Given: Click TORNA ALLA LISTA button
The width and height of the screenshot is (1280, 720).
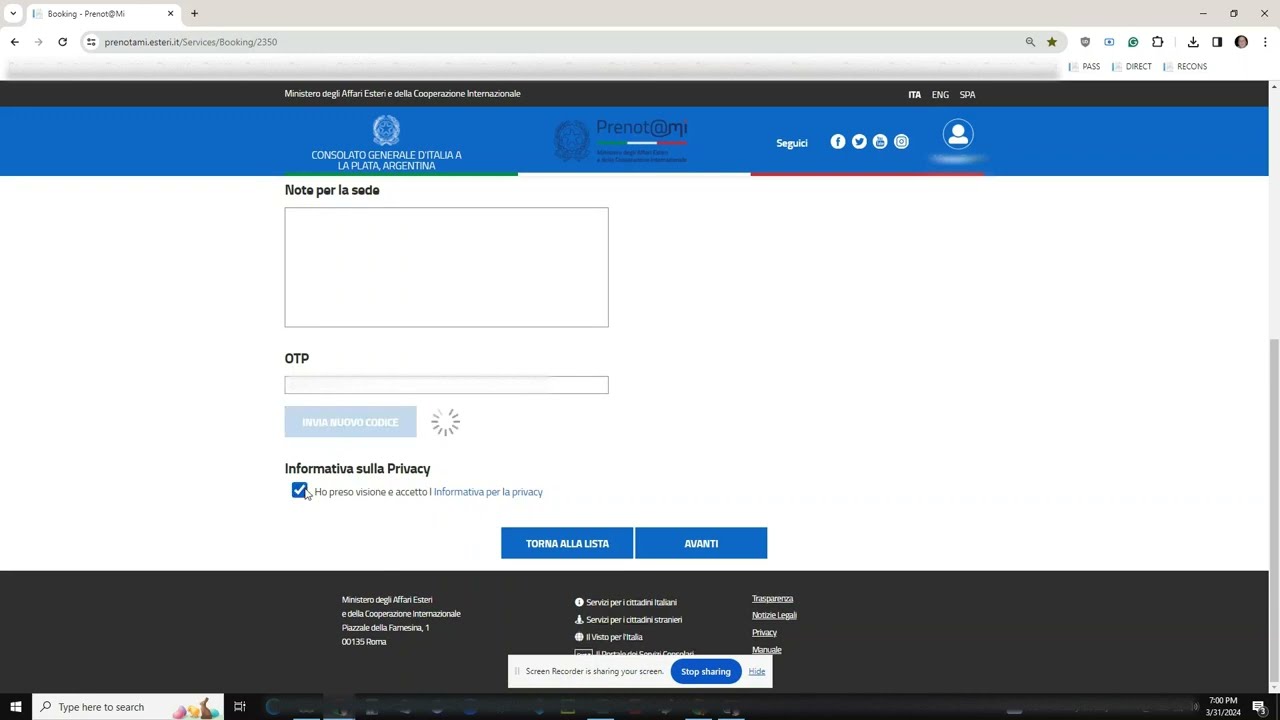Looking at the screenshot, I should [x=567, y=543].
